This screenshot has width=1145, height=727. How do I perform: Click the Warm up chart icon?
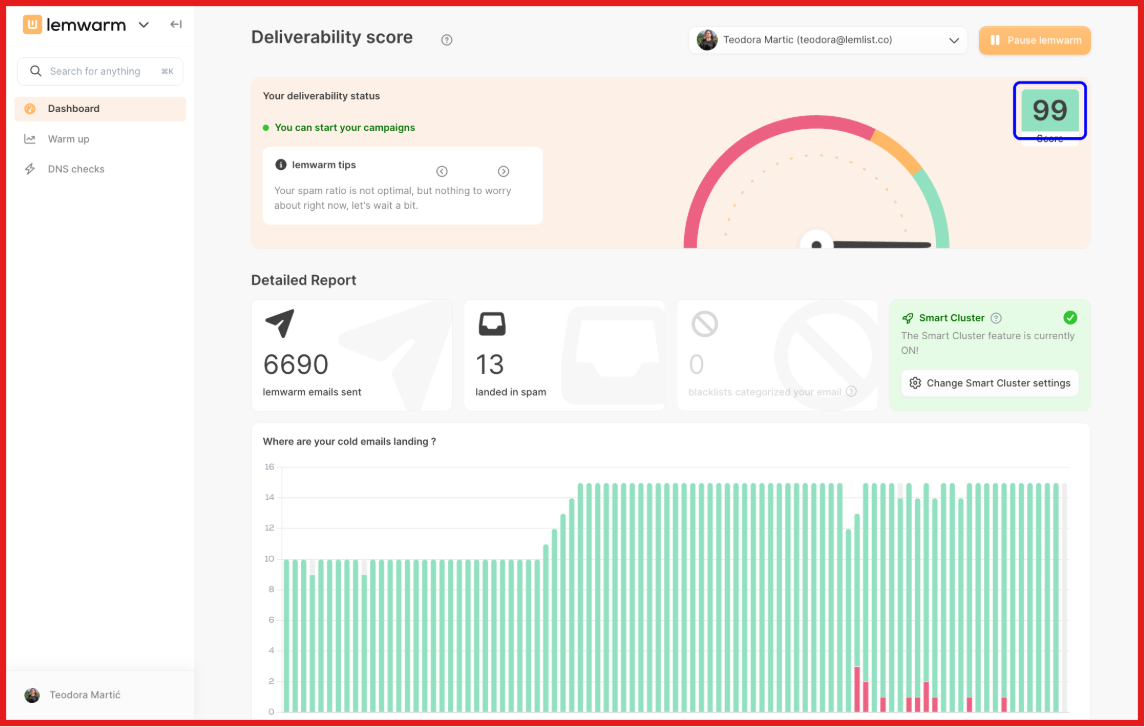tap(30, 139)
